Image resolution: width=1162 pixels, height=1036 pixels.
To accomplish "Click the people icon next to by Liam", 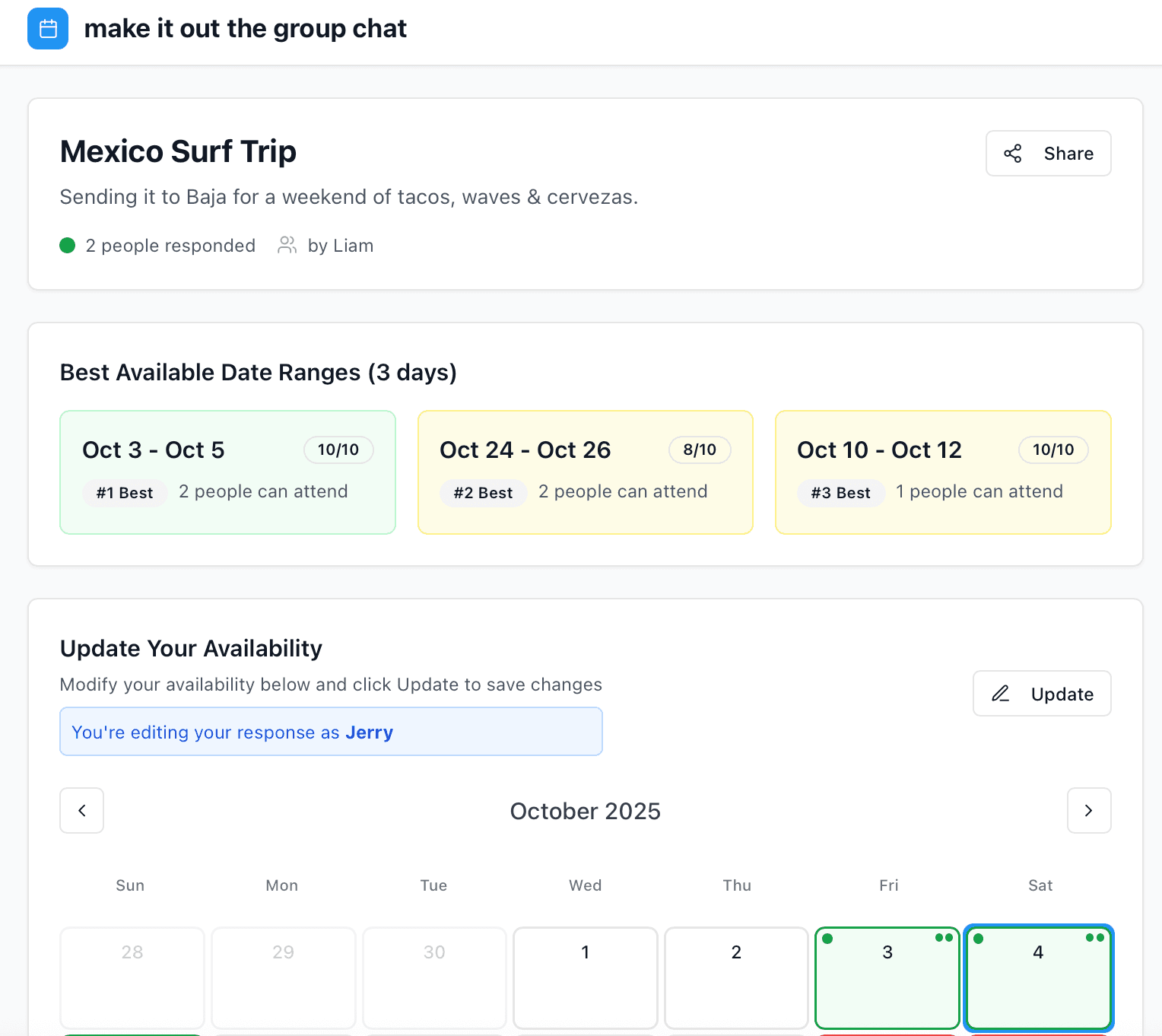I will 287,245.
